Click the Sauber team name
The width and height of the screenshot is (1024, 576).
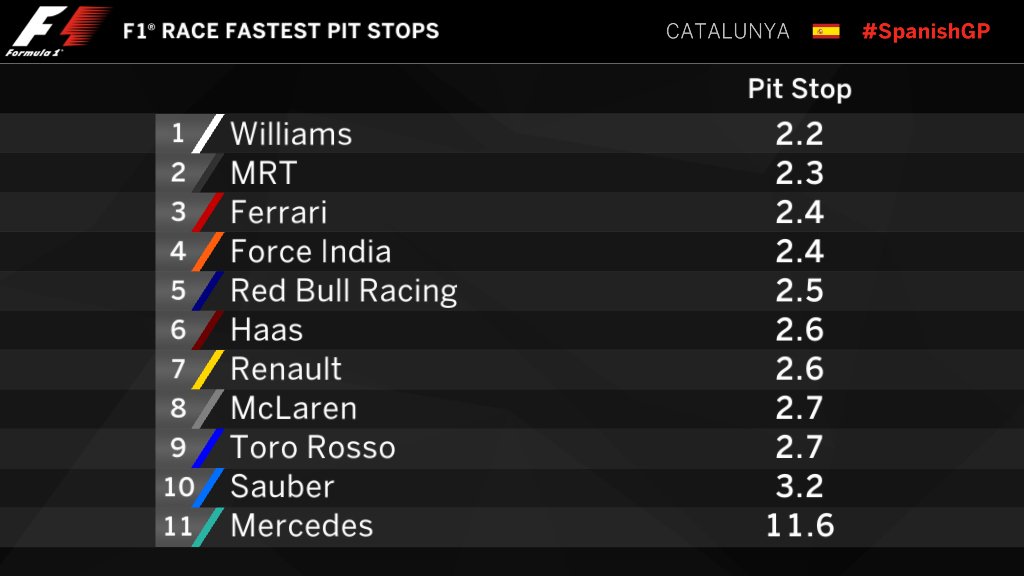(x=282, y=487)
